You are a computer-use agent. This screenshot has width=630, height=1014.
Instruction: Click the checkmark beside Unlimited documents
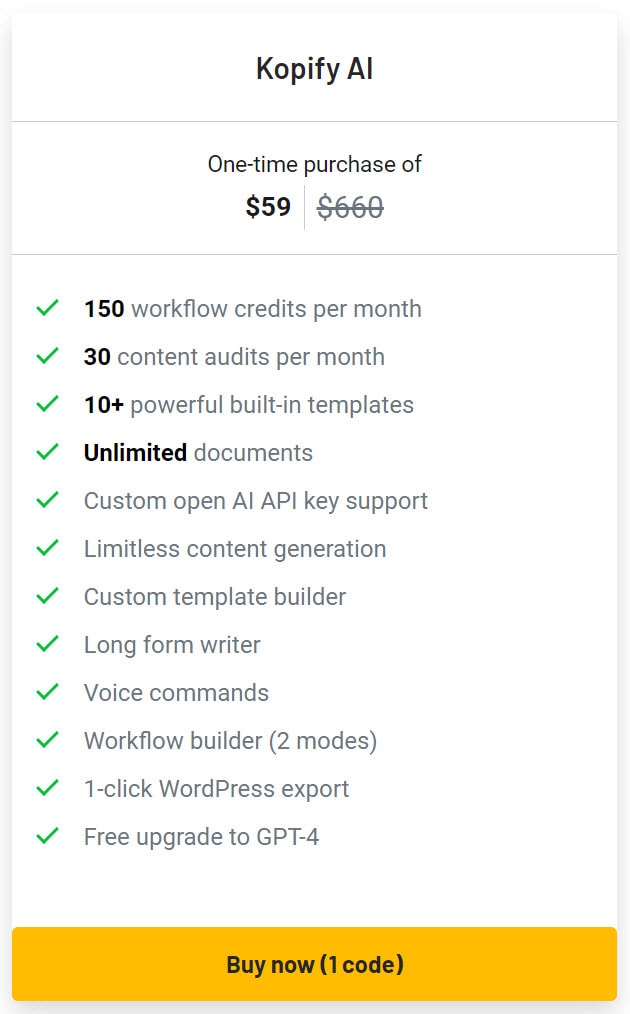(46, 453)
